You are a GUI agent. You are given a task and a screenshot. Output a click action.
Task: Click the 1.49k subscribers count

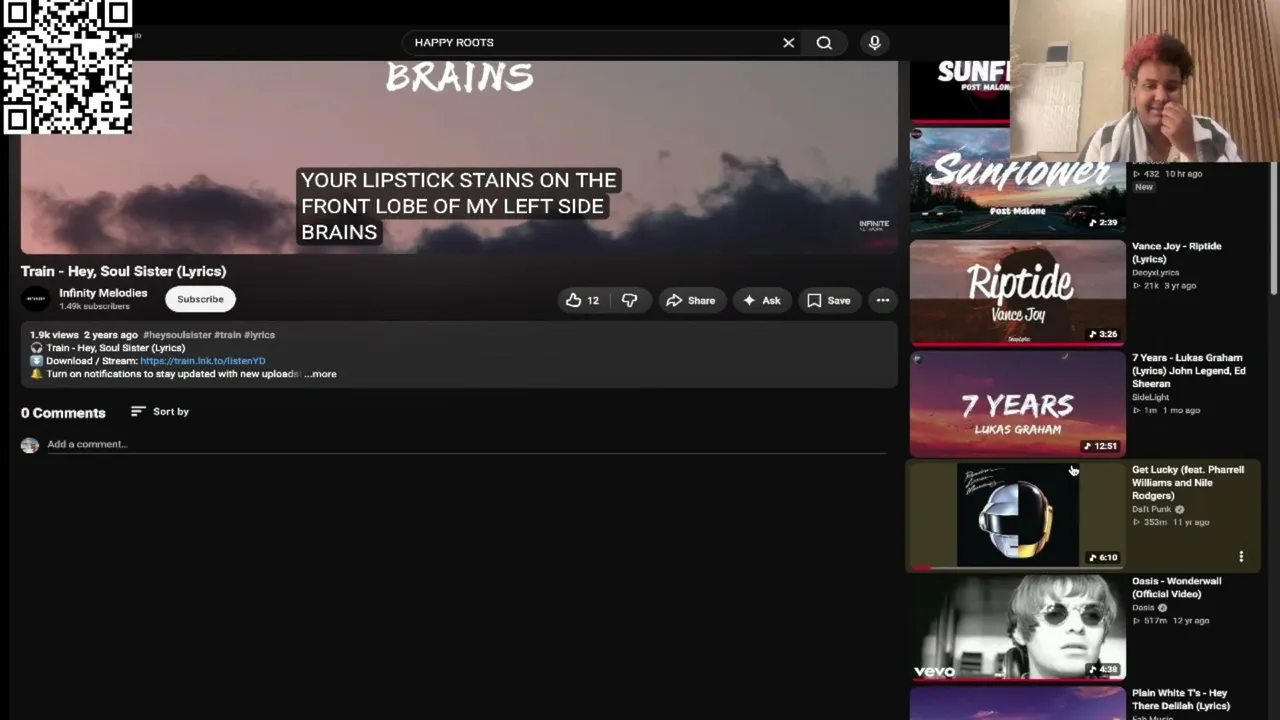point(94,307)
